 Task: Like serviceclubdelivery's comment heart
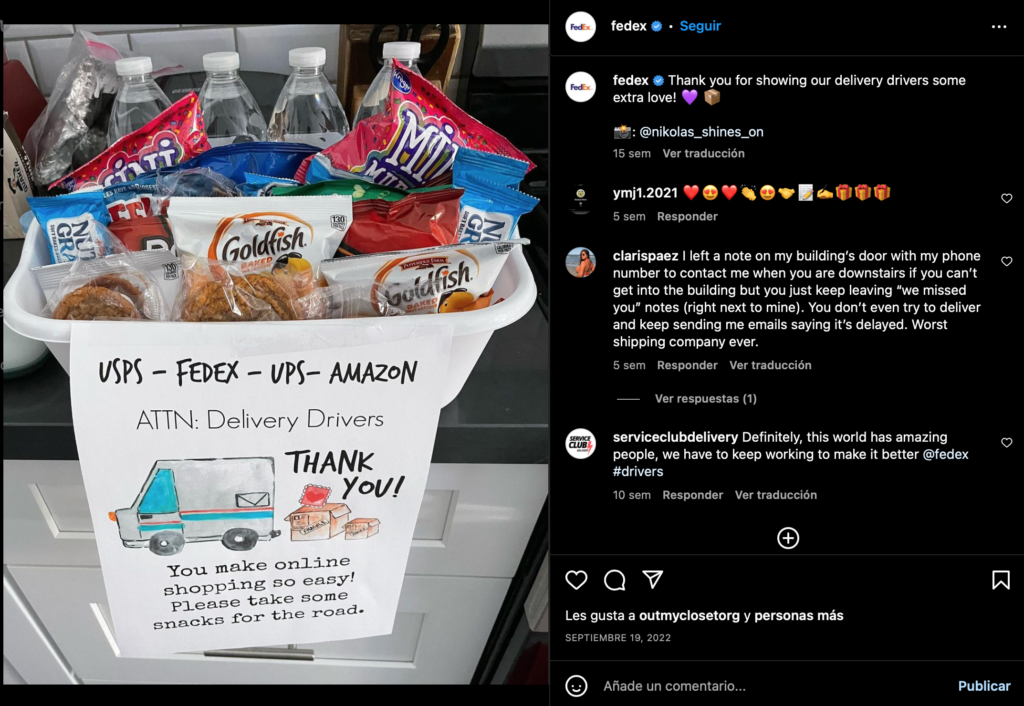click(1006, 443)
